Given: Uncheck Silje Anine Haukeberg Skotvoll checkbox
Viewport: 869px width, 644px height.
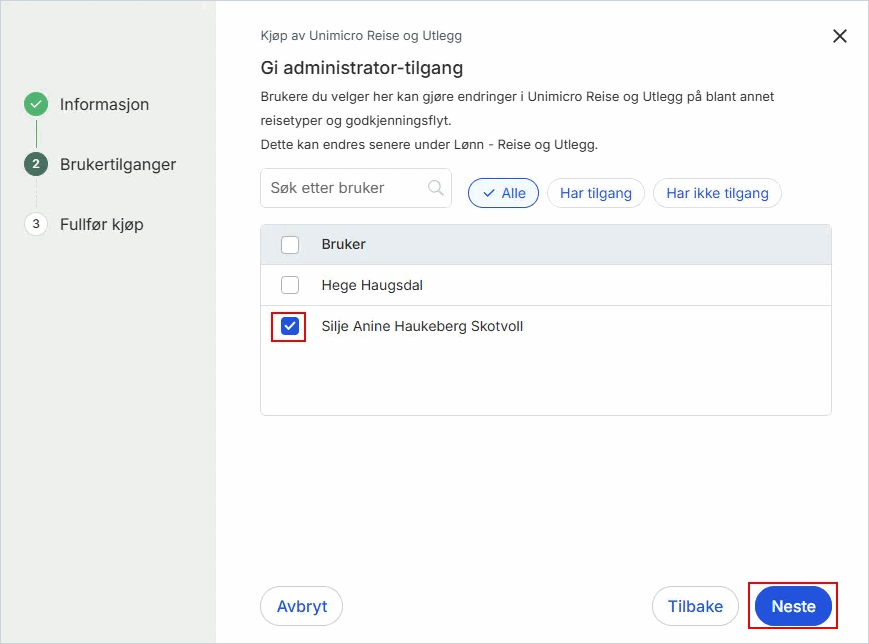Looking at the screenshot, I should 290,326.
